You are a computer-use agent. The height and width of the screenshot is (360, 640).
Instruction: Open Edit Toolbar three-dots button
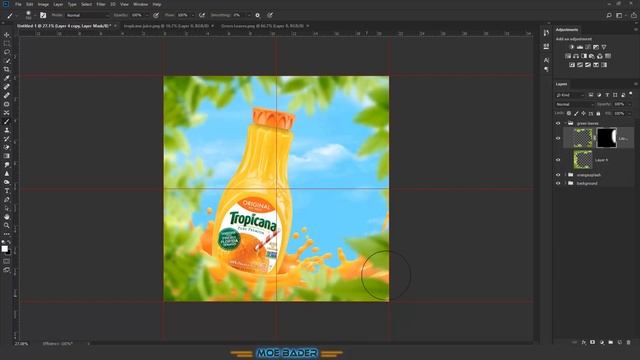(x=7, y=234)
